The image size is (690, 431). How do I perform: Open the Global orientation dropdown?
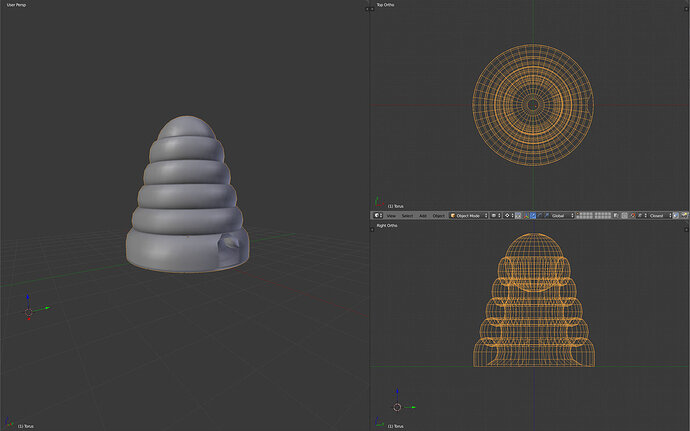pyautogui.click(x=562, y=215)
